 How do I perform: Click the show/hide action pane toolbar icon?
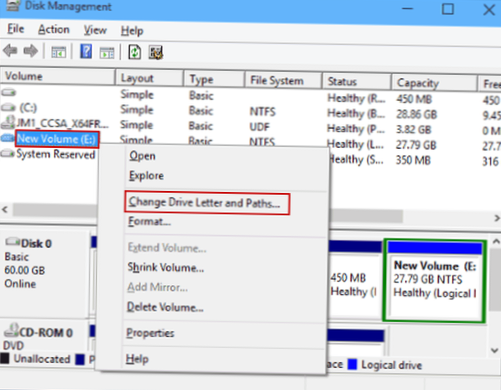click(107, 53)
